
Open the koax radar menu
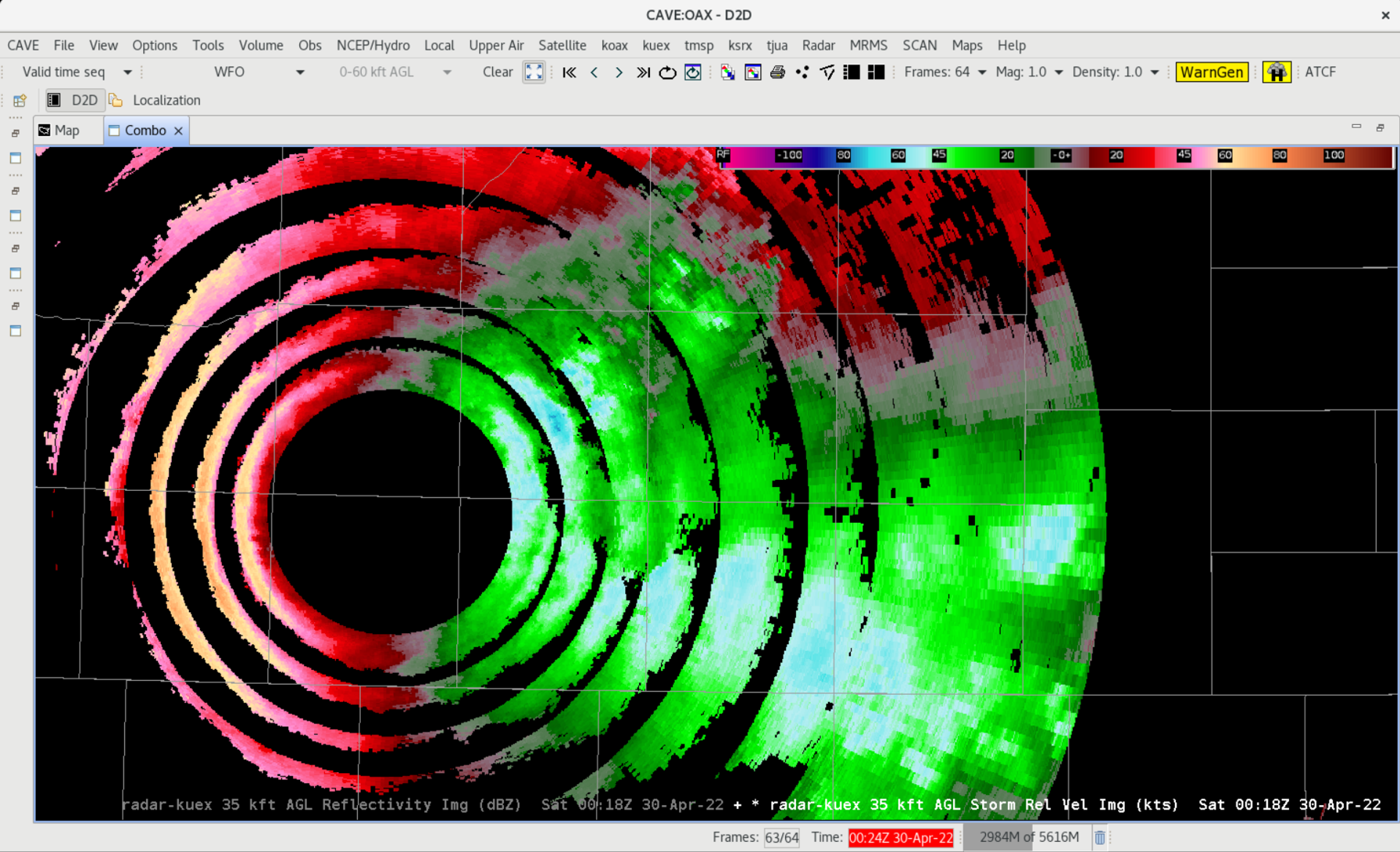tap(614, 45)
